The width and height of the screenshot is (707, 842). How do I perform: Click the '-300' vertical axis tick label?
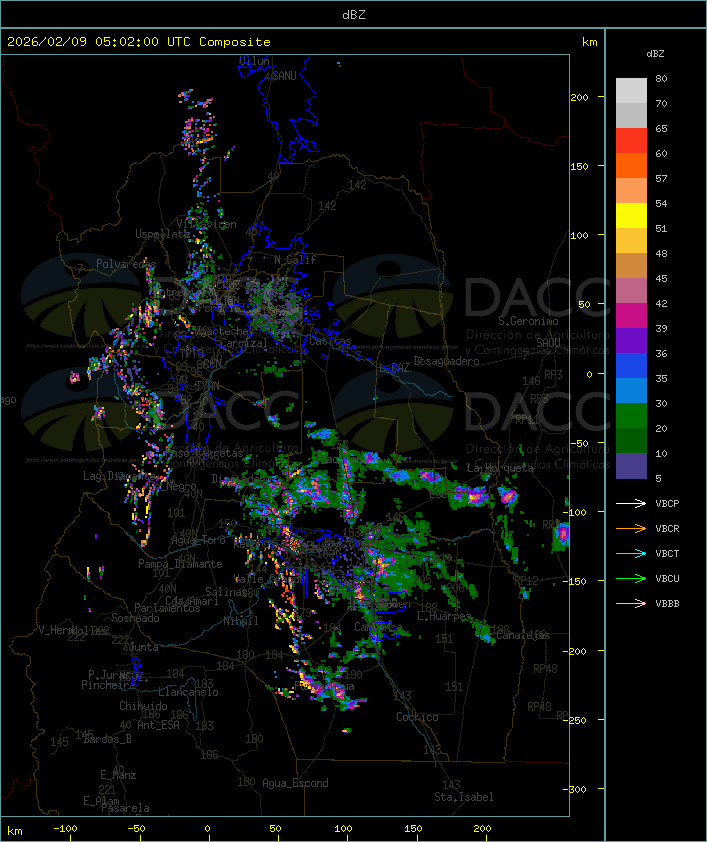click(575, 789)
